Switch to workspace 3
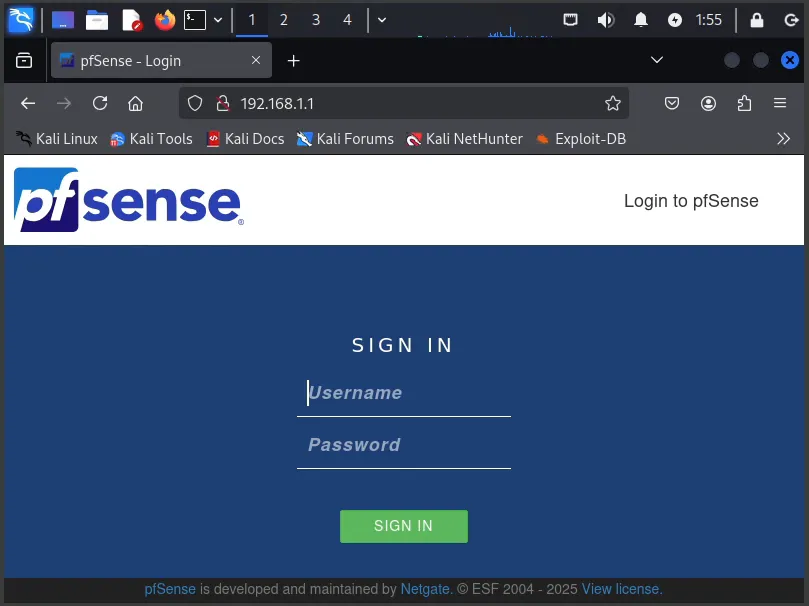 pos(316,20)
